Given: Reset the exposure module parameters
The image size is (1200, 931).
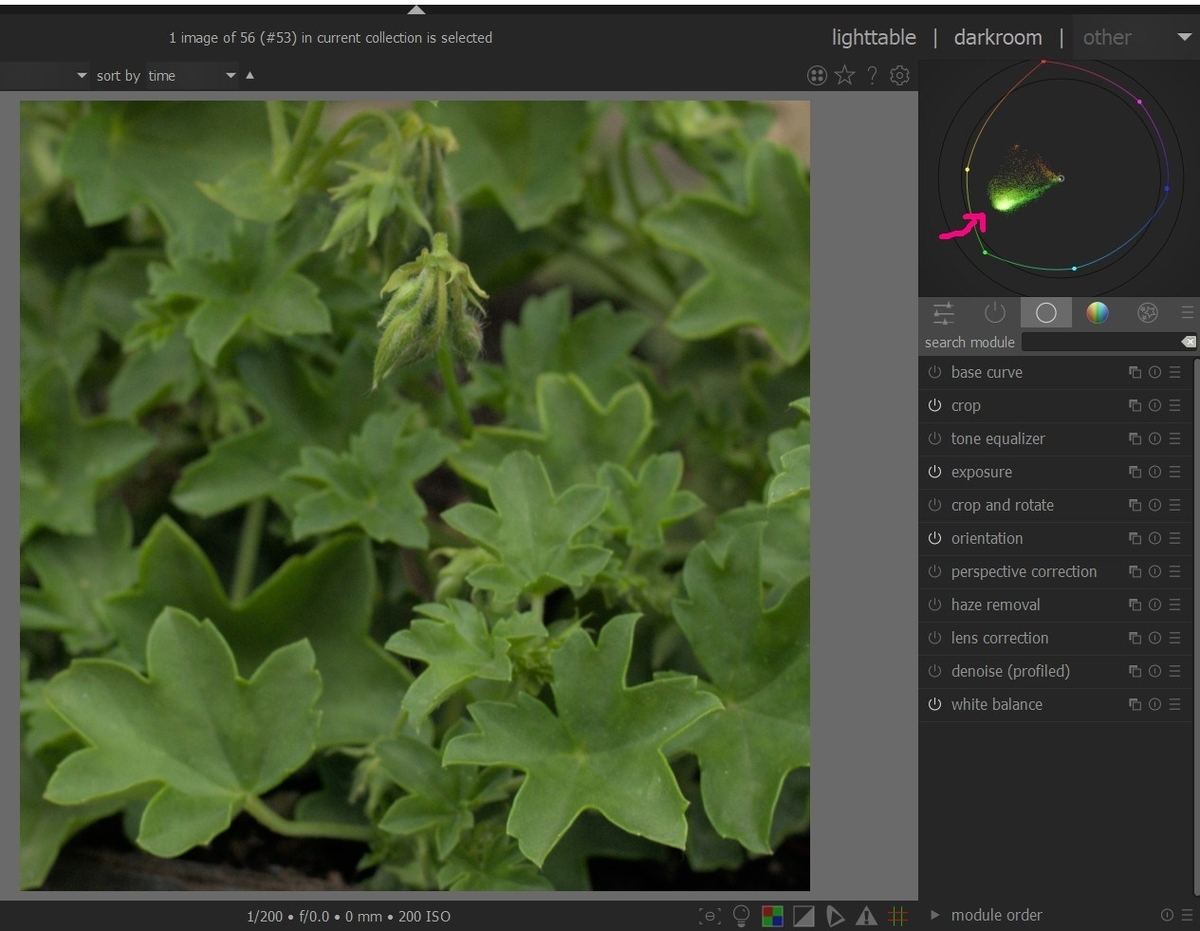Looking at the screenshot, I should 1154,472.
